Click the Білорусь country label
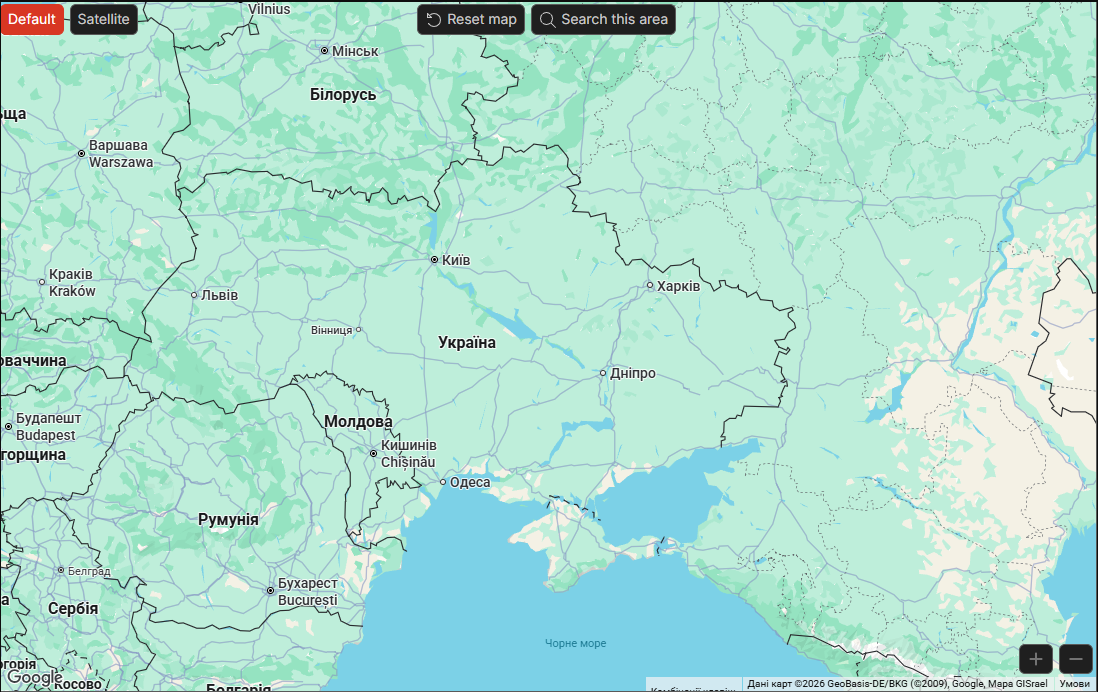Image resolution: width=1098 pixels, height=692 pixels. (343, 95)
